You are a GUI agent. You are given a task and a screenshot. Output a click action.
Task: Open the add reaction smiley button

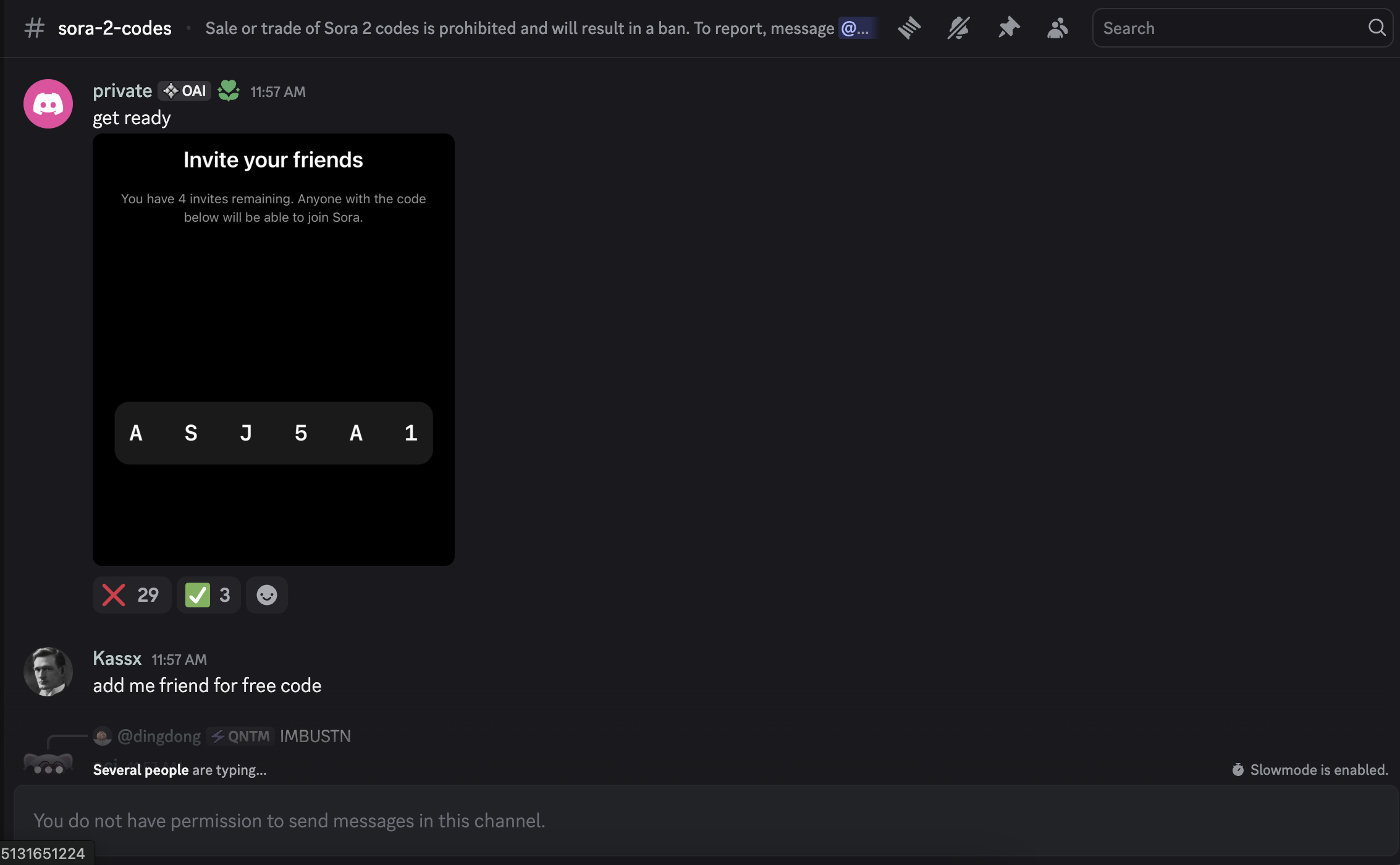coord(266,595)
